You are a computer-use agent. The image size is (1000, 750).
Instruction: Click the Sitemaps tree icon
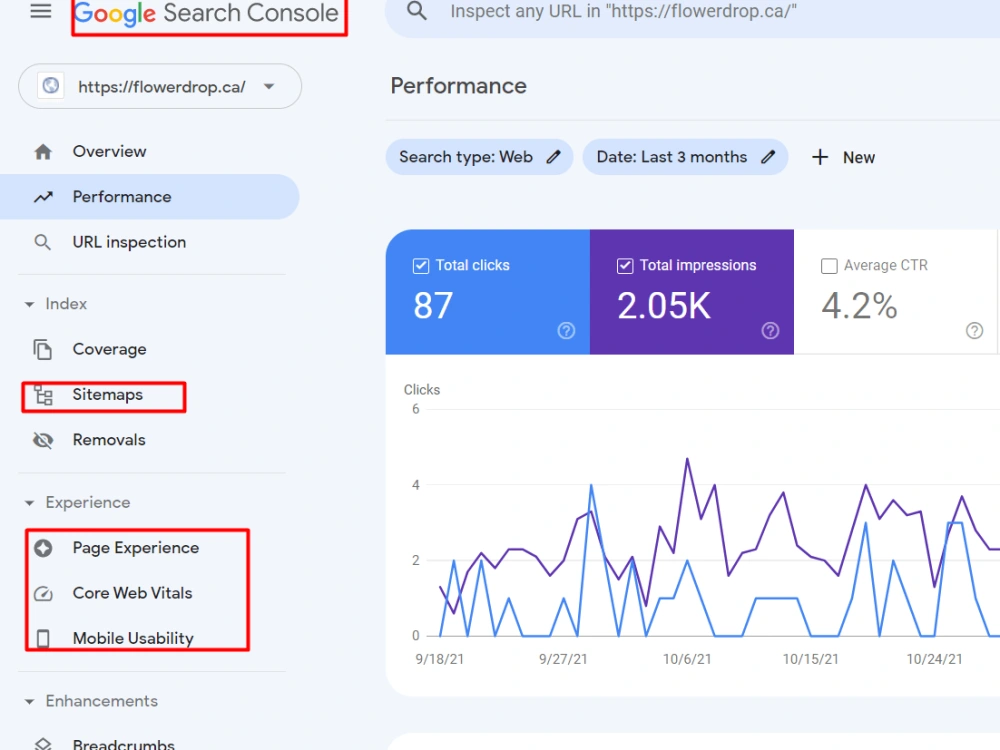pos(43,395)
